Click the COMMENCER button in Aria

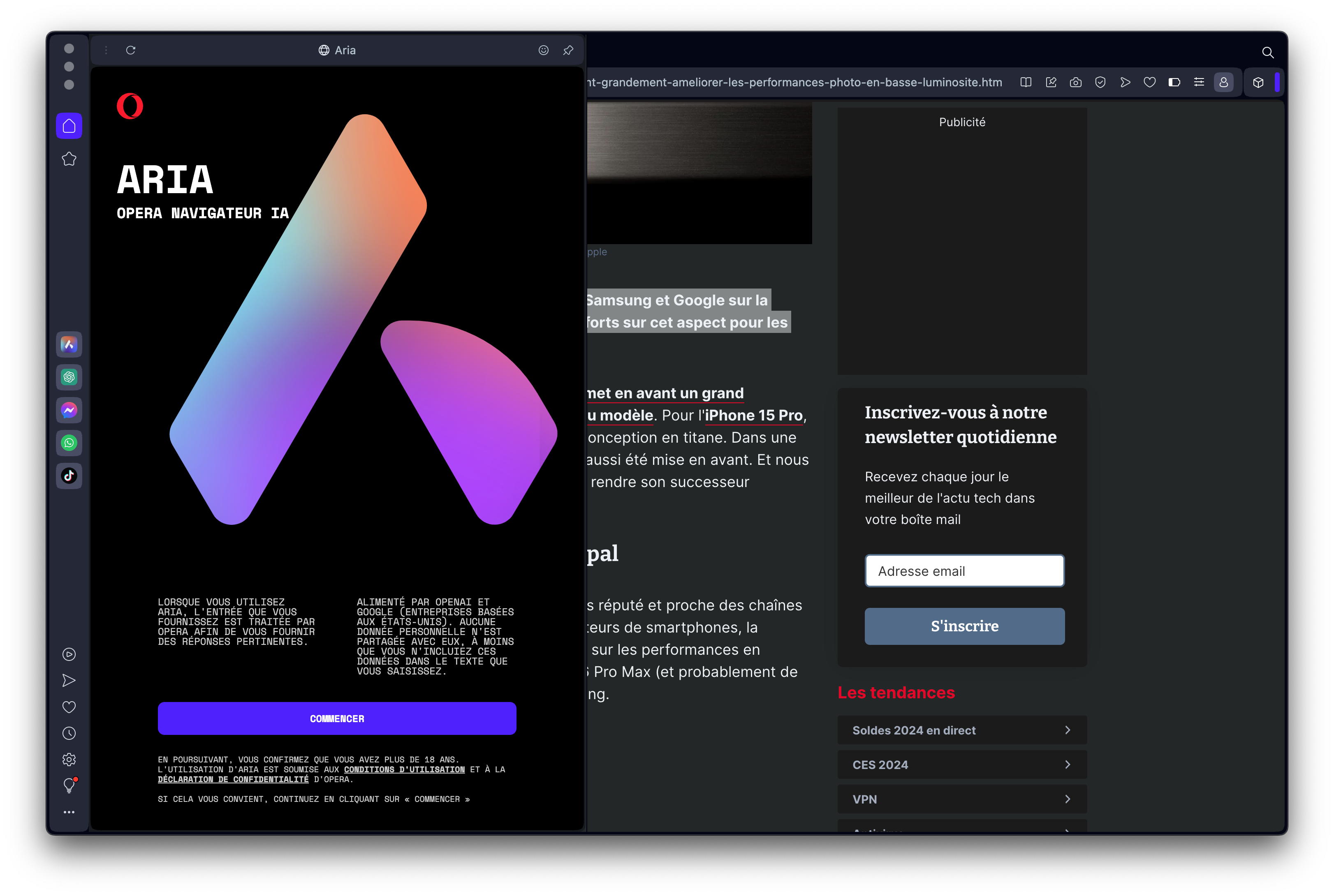337,718
